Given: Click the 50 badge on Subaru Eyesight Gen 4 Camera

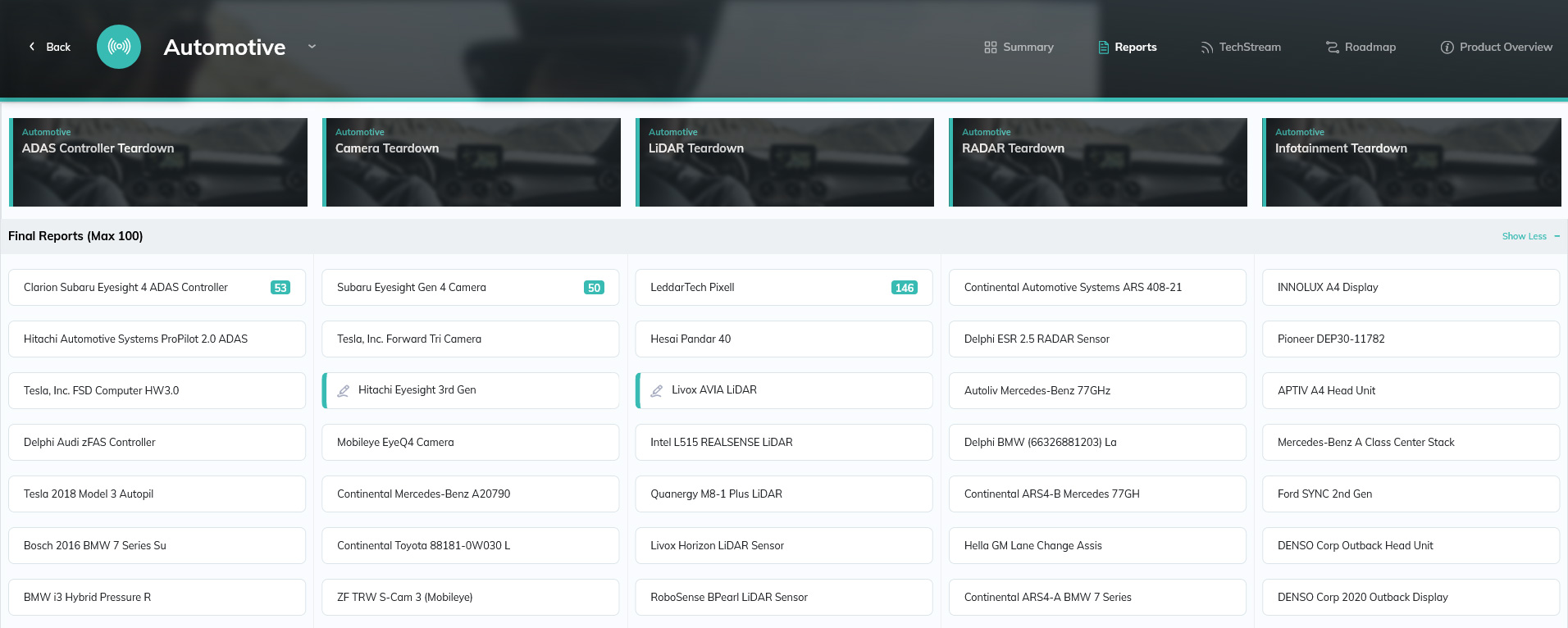Looking at the screenshot, I should click(x=594, y=288).
